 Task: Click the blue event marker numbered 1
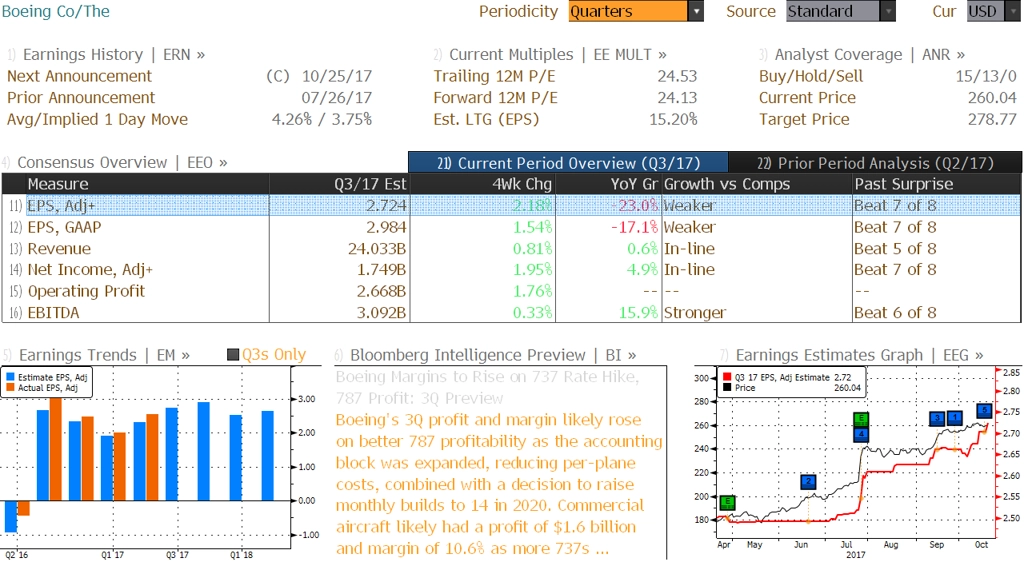click(x=955, y=417)
